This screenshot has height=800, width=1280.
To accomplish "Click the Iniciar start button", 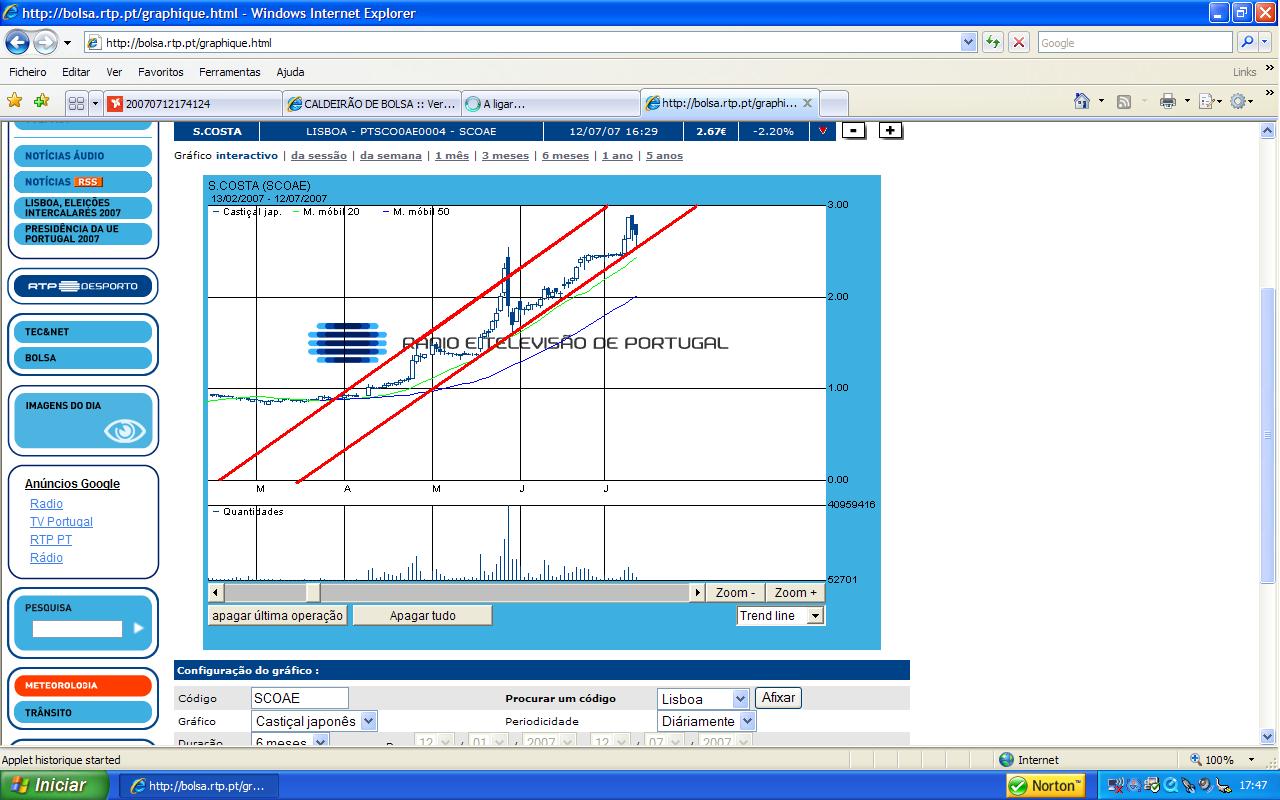I will (x=54, y=785).
